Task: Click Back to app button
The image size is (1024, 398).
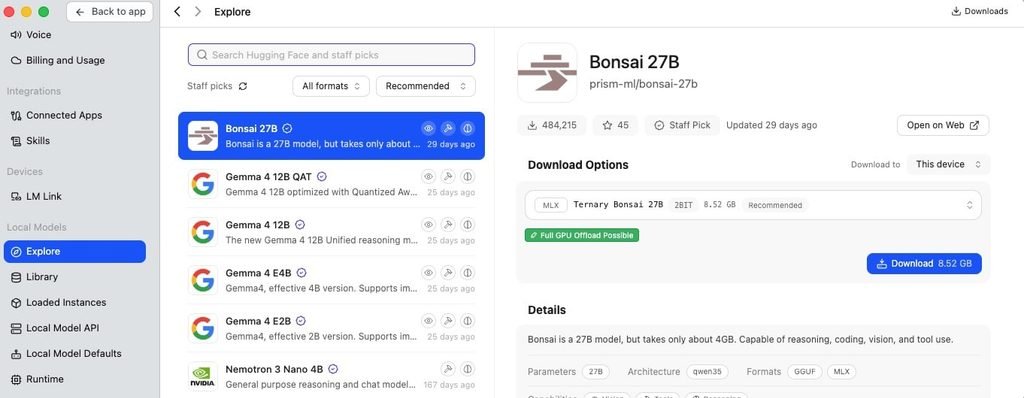Action: [x=110, y=12]
